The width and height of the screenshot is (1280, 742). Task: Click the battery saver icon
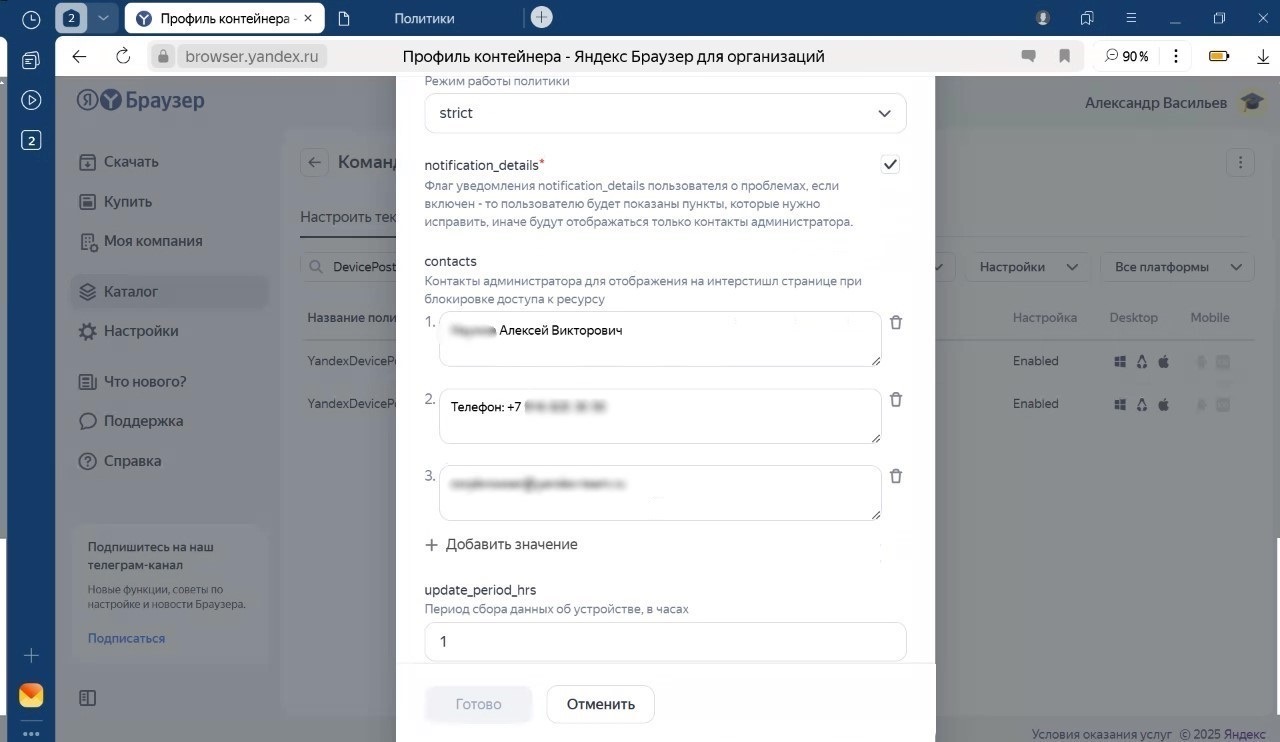pos(1219,56)
